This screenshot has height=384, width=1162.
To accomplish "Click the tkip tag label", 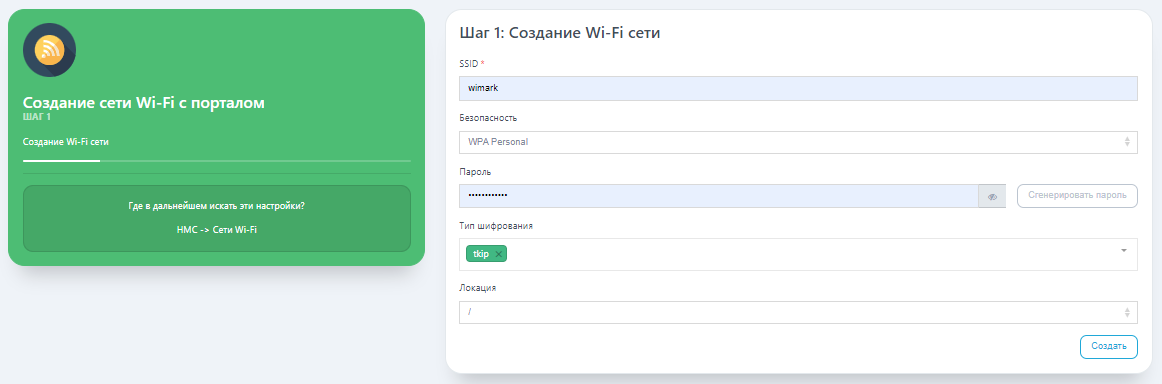I will pos(481,254).
